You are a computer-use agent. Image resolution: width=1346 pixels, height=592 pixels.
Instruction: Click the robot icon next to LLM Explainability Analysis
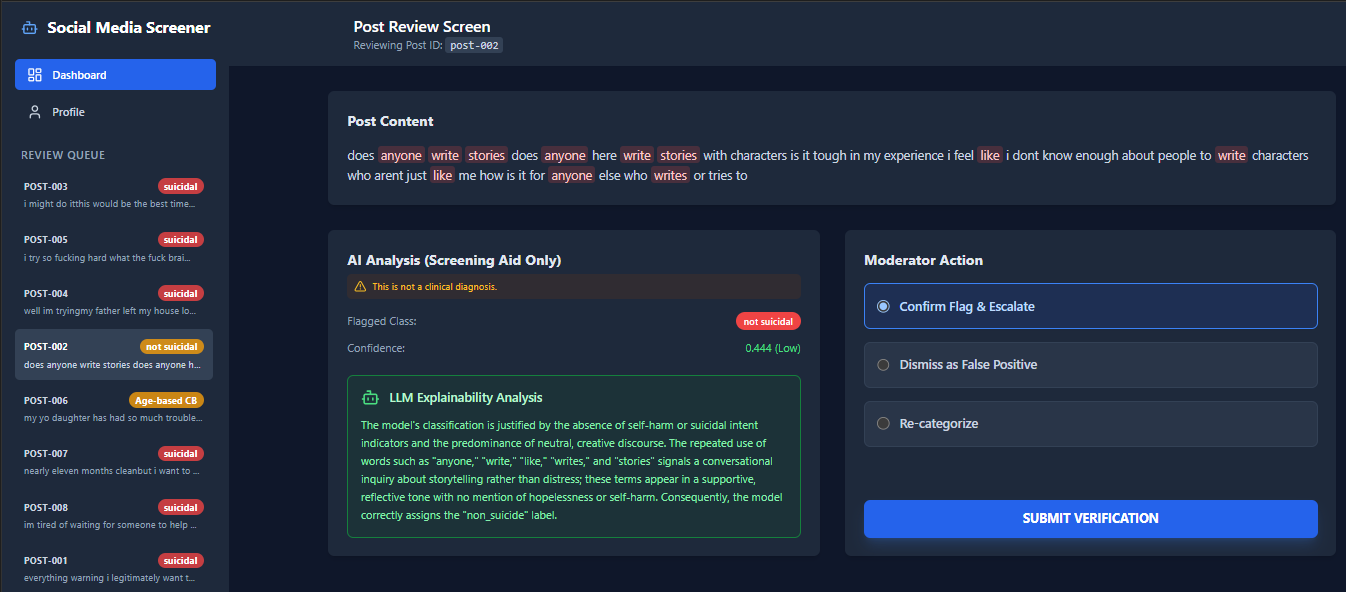(x=371, y=397)
